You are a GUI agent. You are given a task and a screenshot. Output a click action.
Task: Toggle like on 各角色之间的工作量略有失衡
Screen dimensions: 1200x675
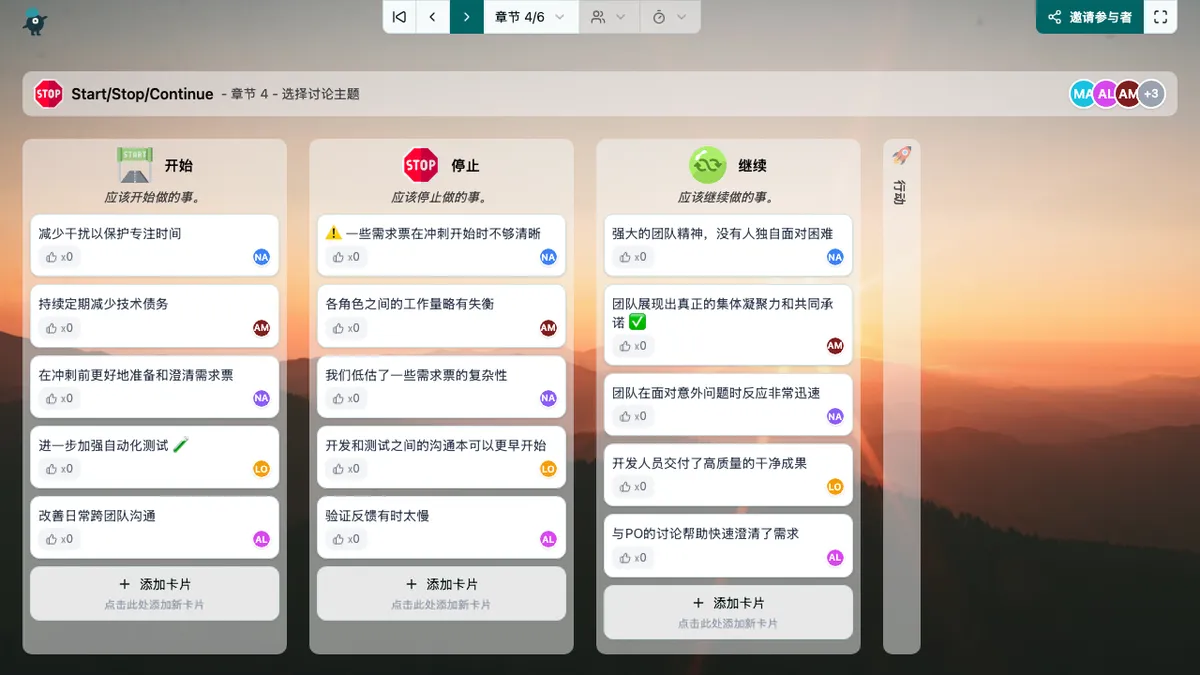click(346, 328)
